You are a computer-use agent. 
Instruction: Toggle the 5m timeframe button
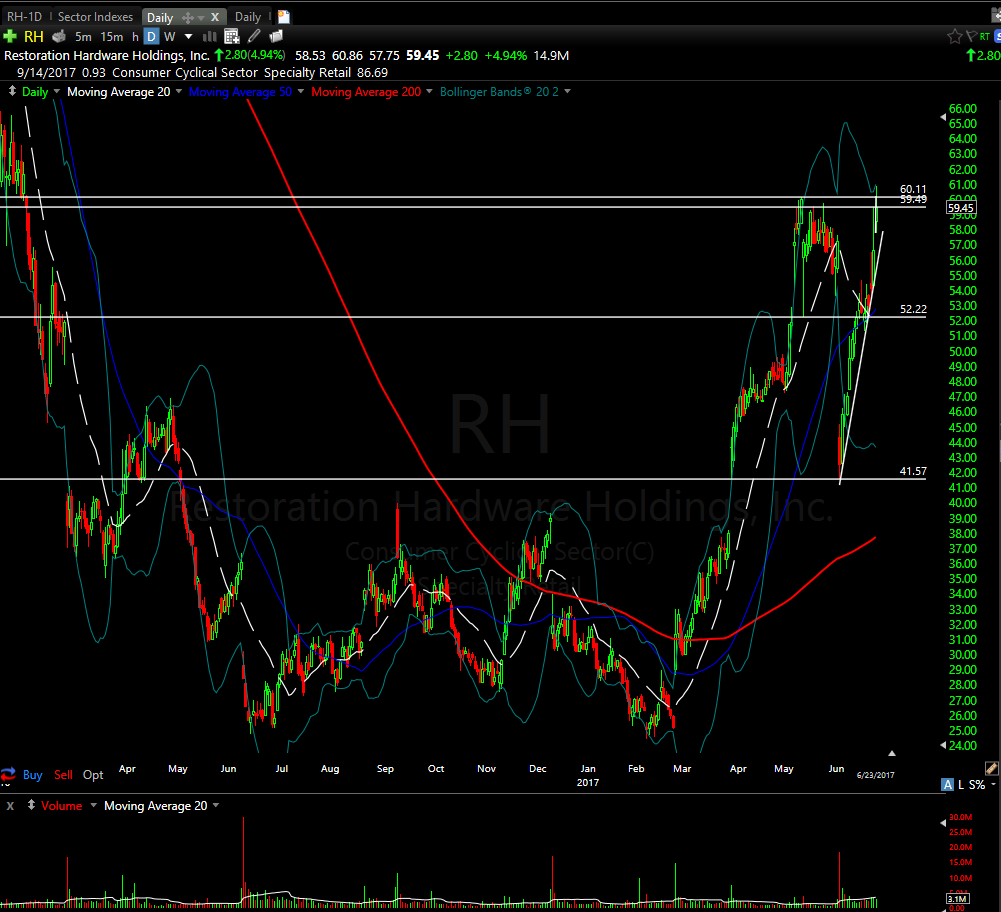point(83,36)
